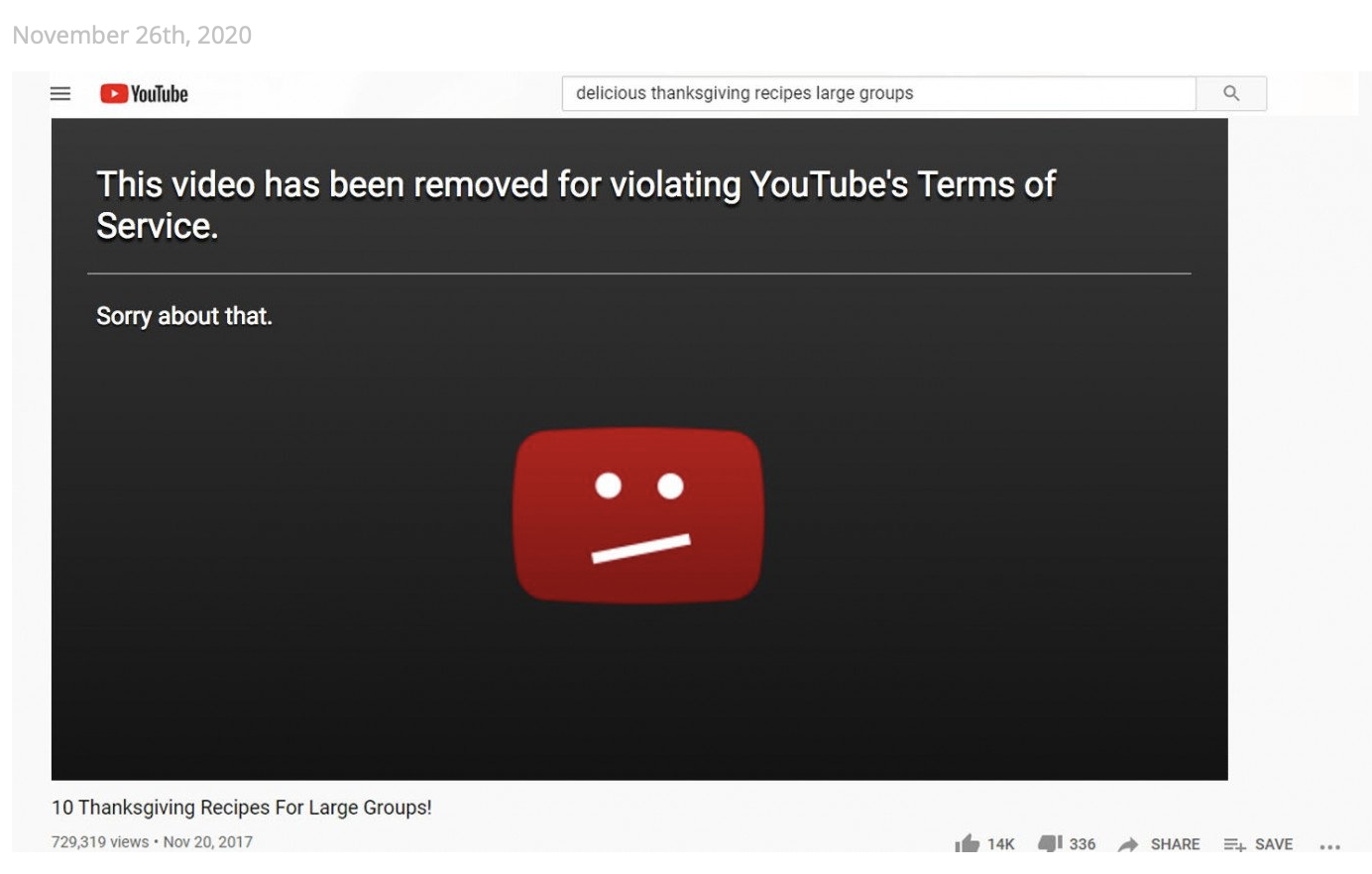
Task: Open the hamburger guide menu
Action: pyautogui.click(x=60, y=94)
